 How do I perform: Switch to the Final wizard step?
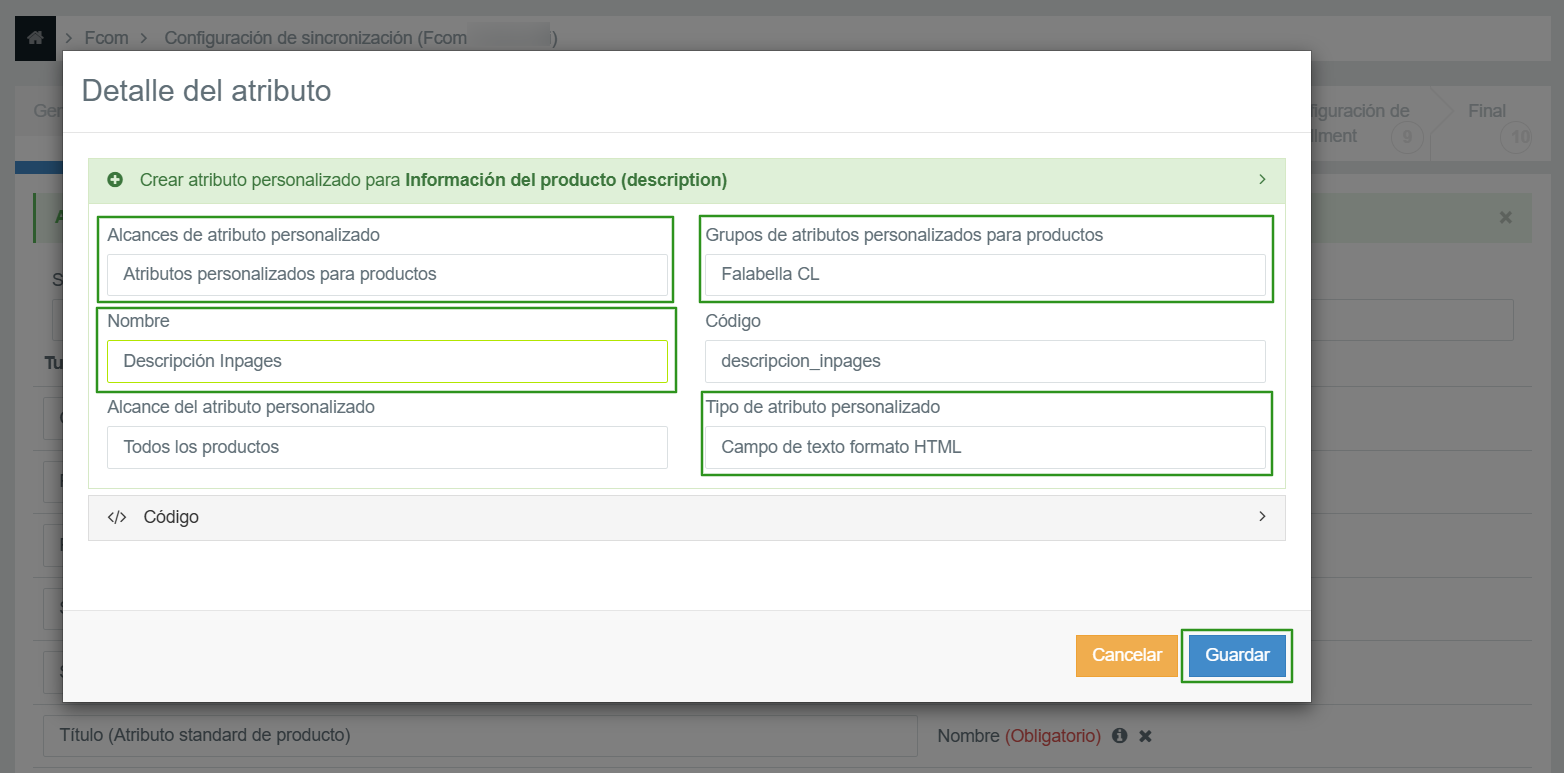pos(1487,112)
